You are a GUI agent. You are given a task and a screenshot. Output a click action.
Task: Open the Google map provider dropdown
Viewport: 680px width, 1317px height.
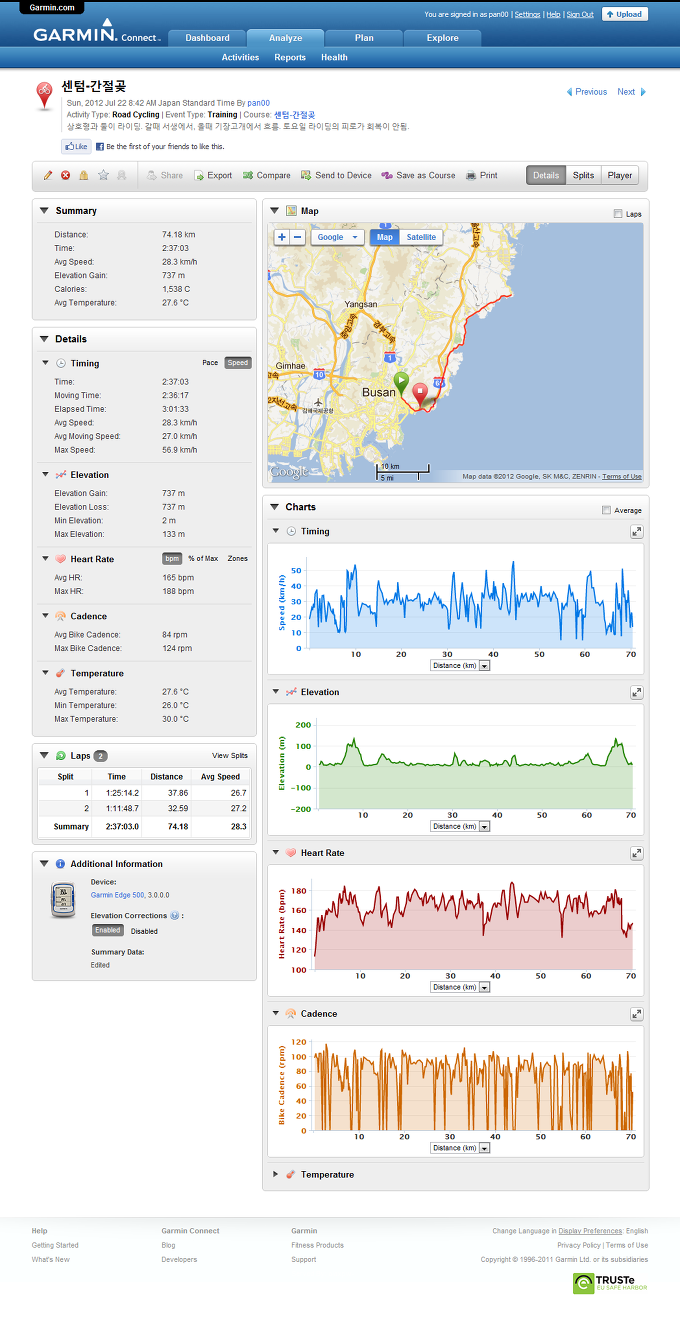pyautogui.click(x=338, y=237)
